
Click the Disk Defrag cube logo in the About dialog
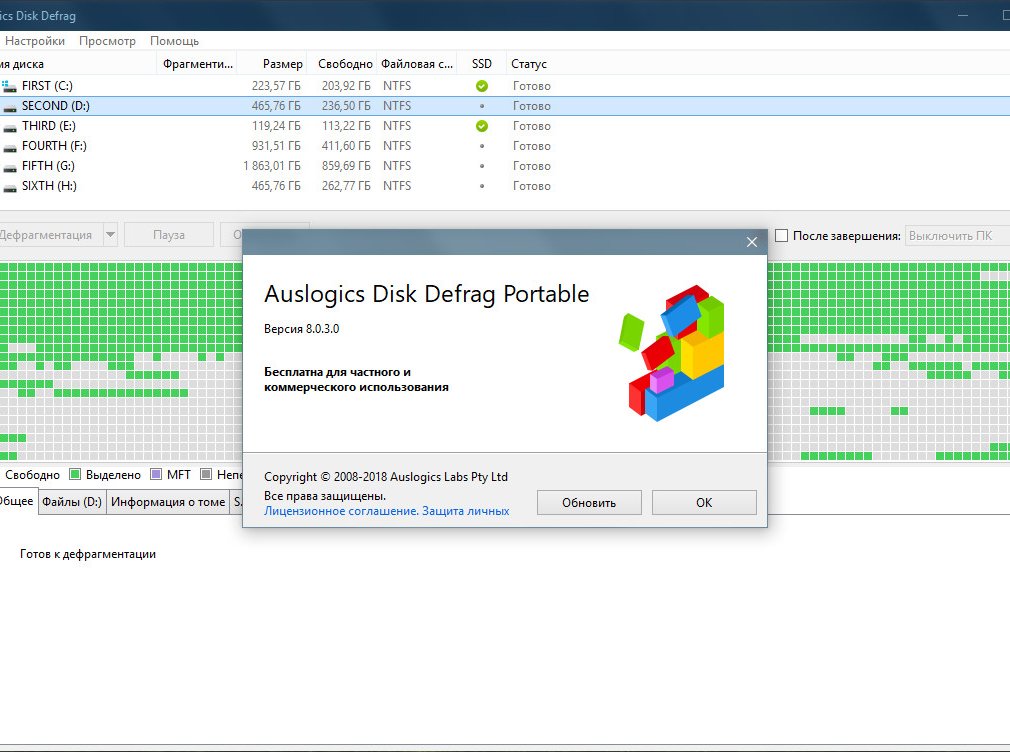click(672, 353)
